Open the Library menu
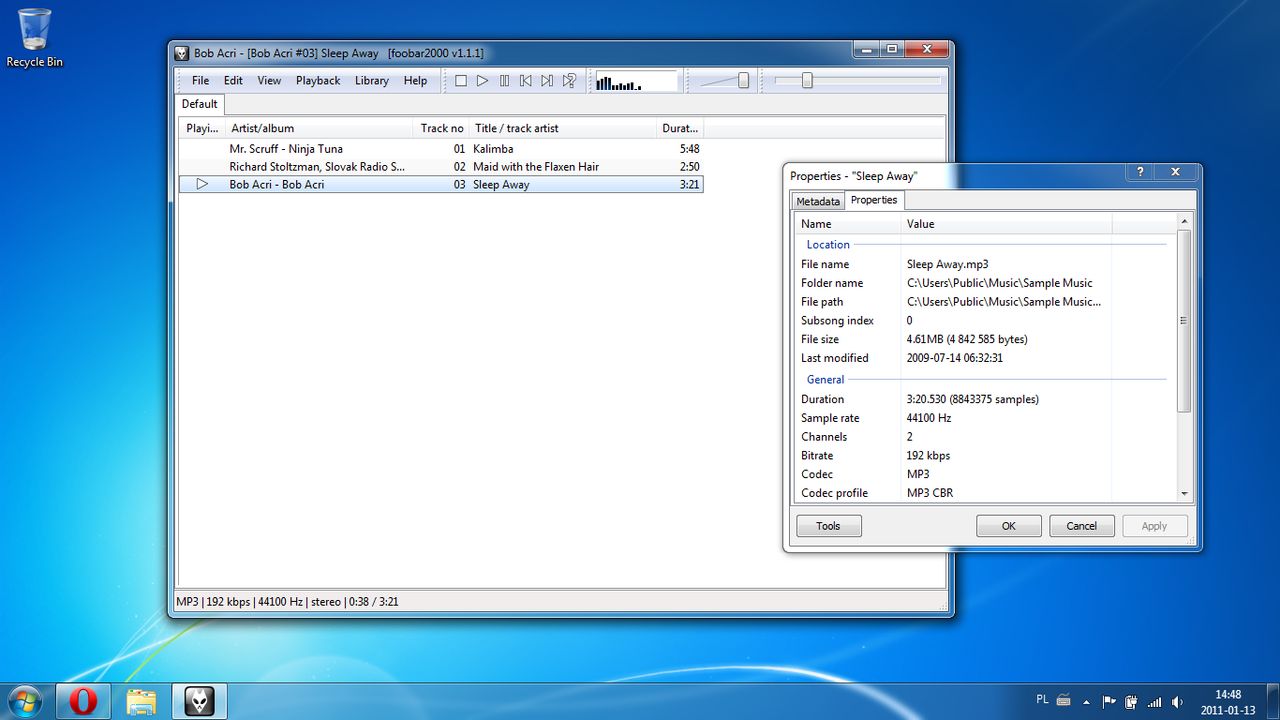1280x720 pixels. 371,81
